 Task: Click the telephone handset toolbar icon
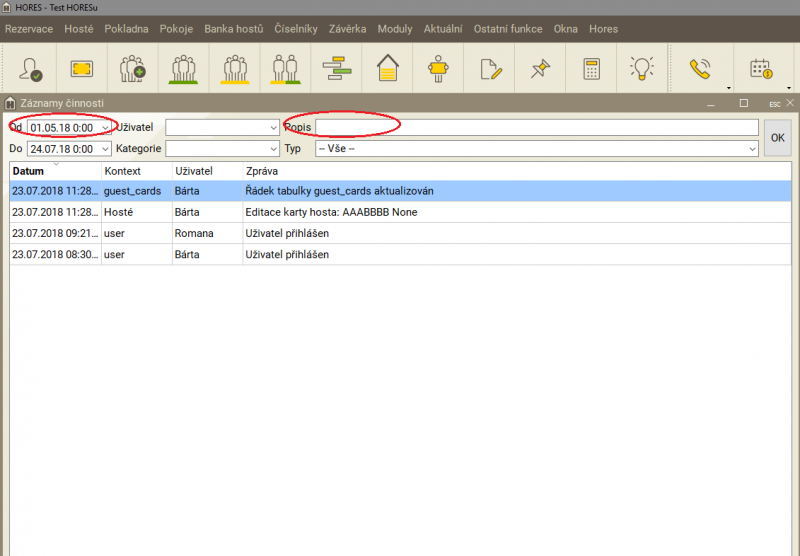[698, 69]
